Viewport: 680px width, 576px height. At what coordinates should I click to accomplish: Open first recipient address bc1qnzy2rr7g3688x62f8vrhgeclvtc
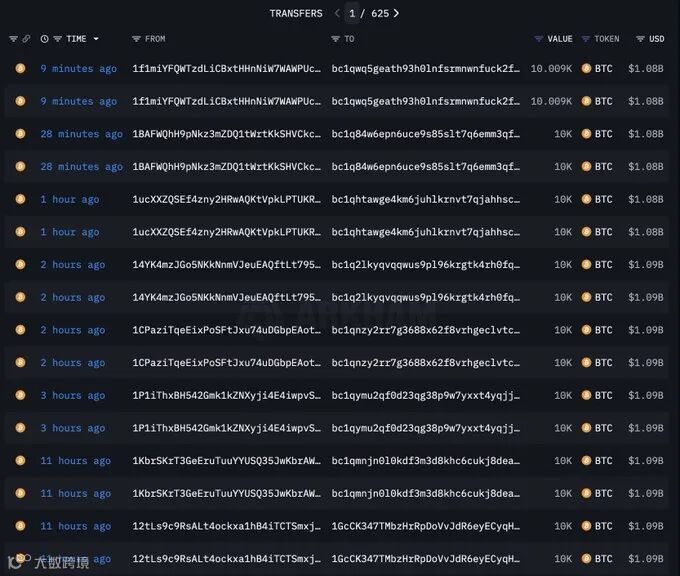pos(425,330)
